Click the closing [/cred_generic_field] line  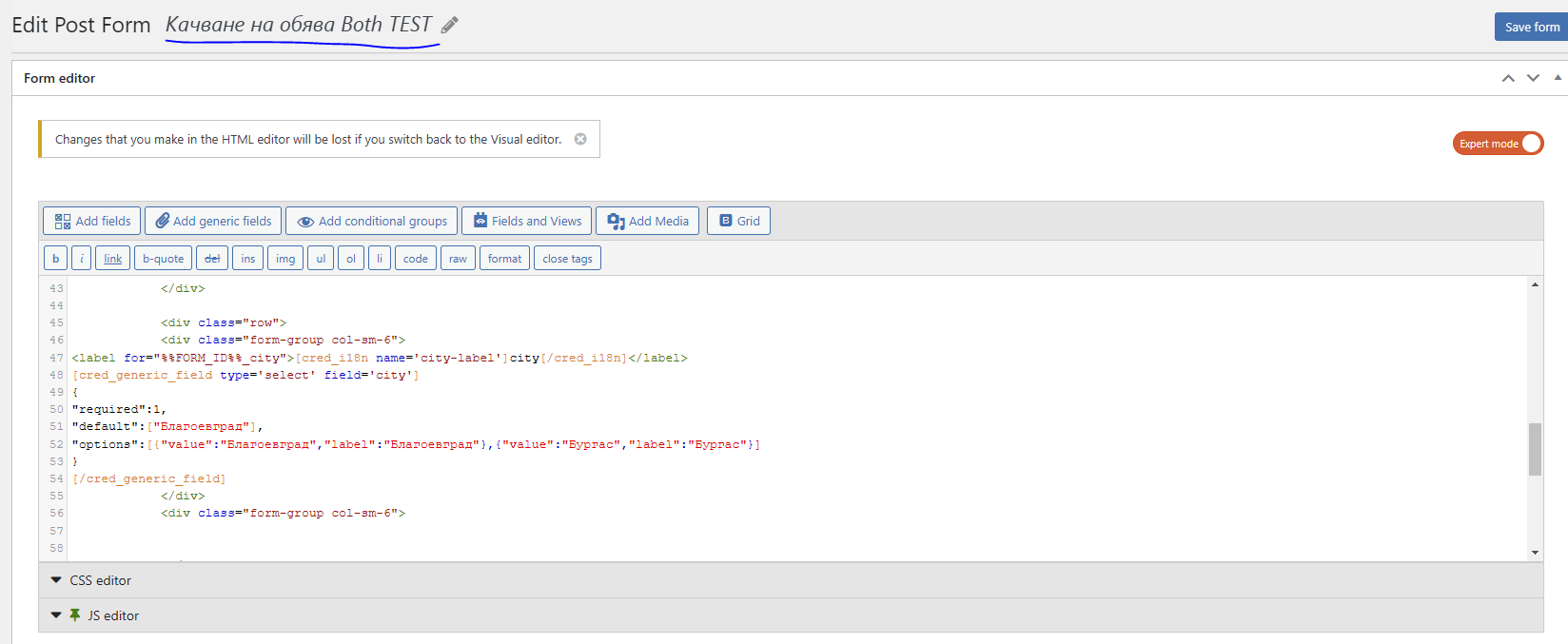click(149, 478)
